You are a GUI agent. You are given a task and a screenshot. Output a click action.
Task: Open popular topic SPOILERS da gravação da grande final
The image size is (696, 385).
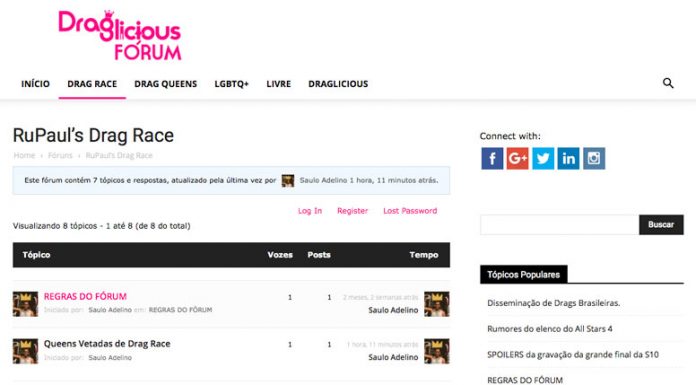coord(573,355)
